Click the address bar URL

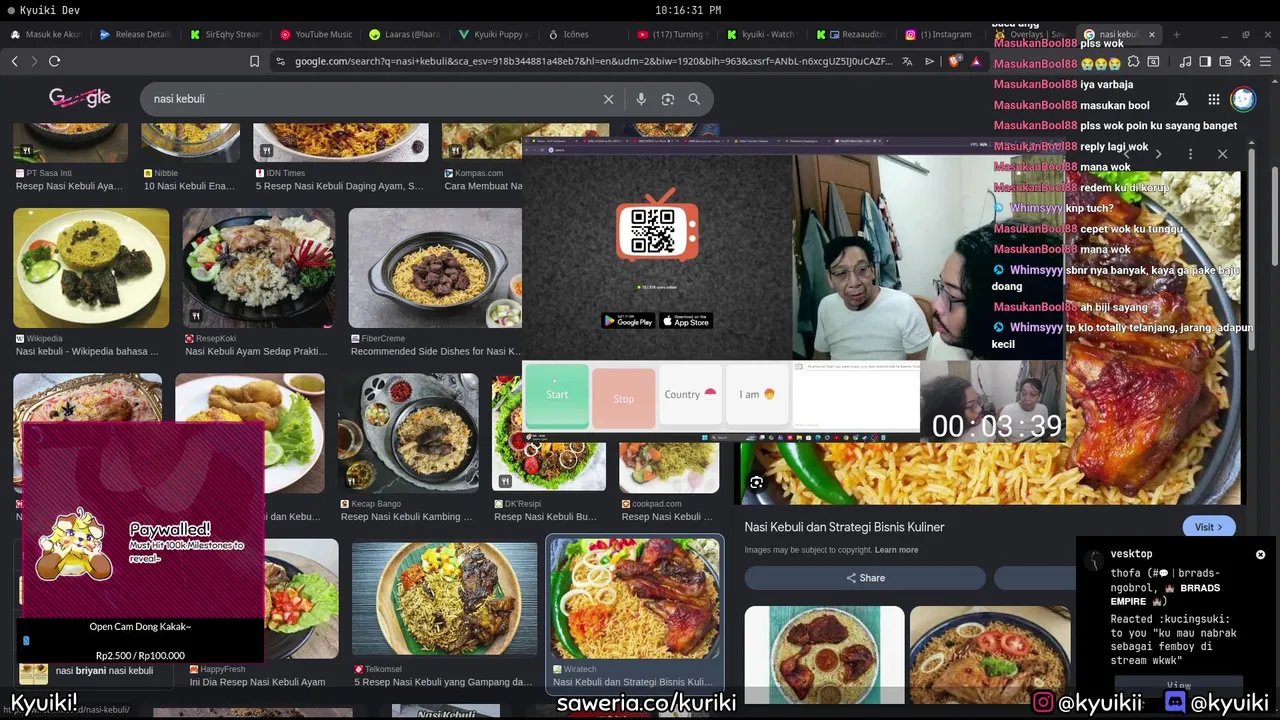593,61
